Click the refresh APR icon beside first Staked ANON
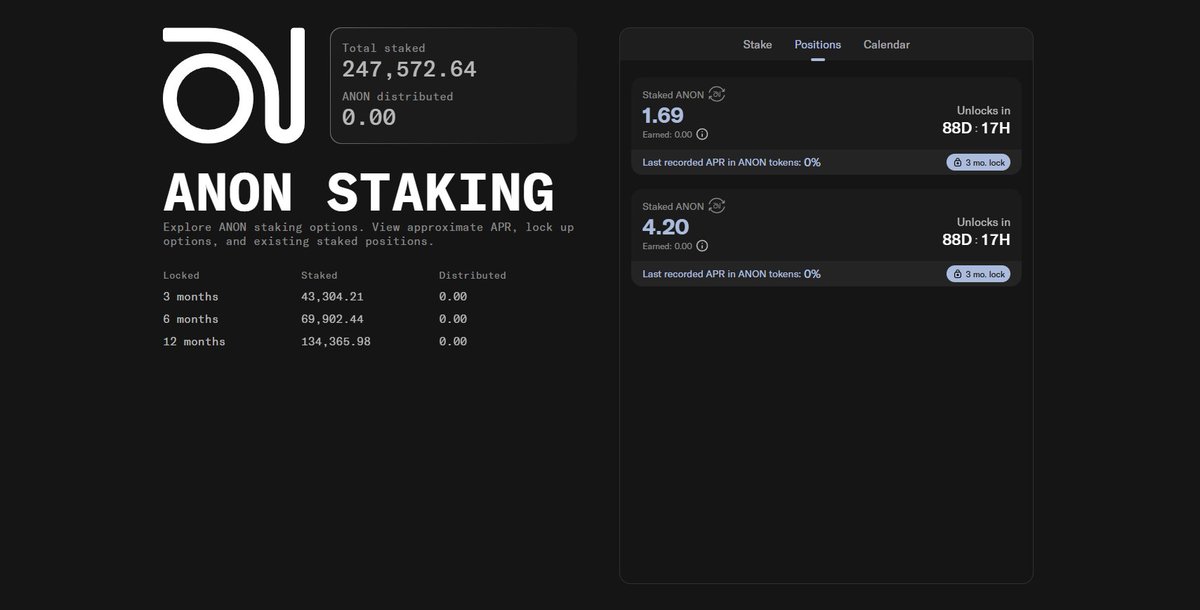The image size is (1200, 610). (x=716, y=93)
